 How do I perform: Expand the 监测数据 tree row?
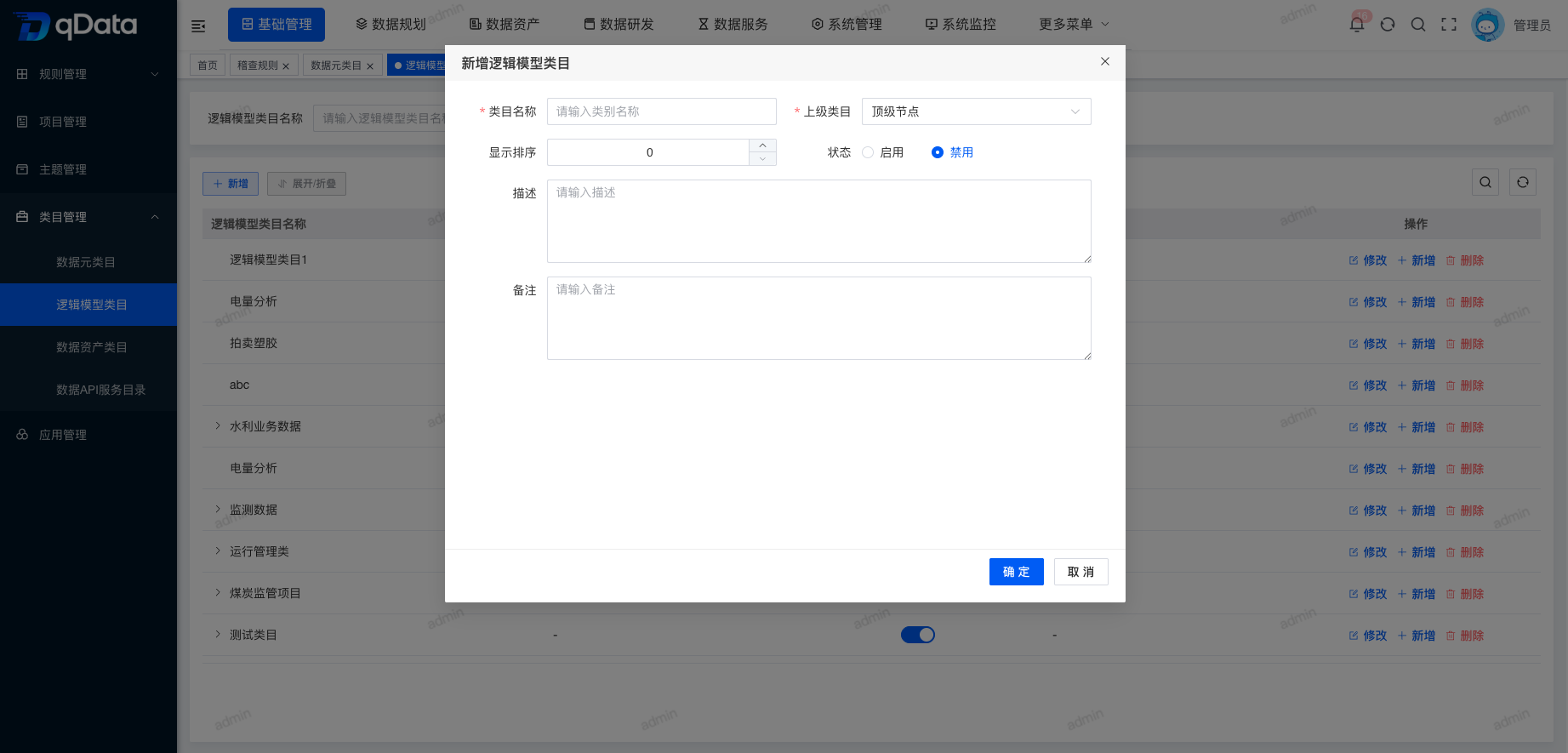[218, 509]
